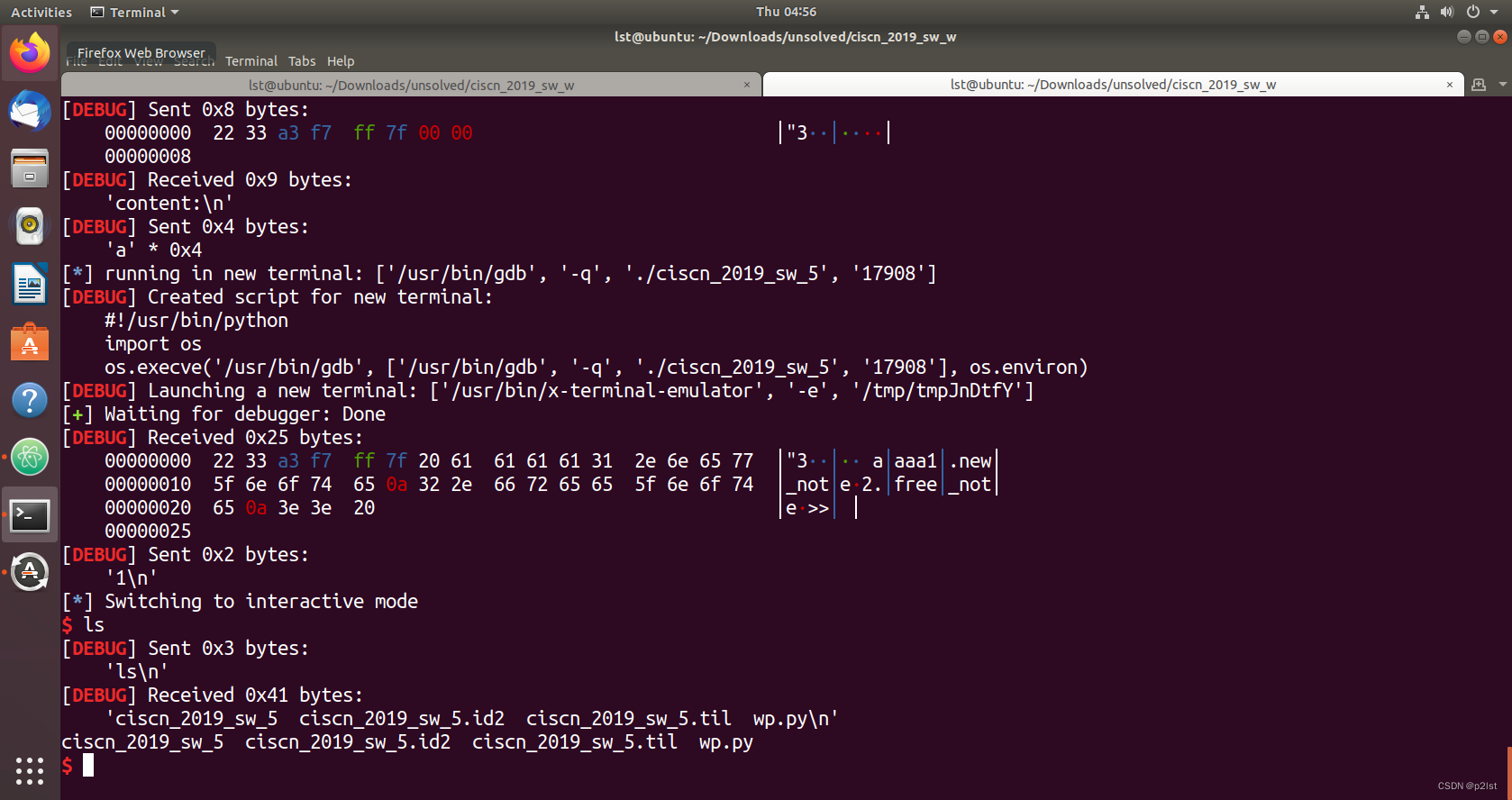Select the Terminal icon in the dock
This screenshot has width=1512, height=800.
pyautogui.click(x=30, y=515)
